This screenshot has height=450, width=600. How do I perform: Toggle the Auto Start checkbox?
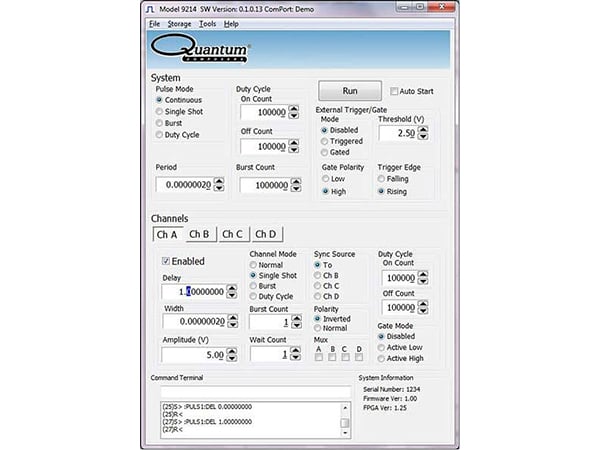tap(394, 91)
